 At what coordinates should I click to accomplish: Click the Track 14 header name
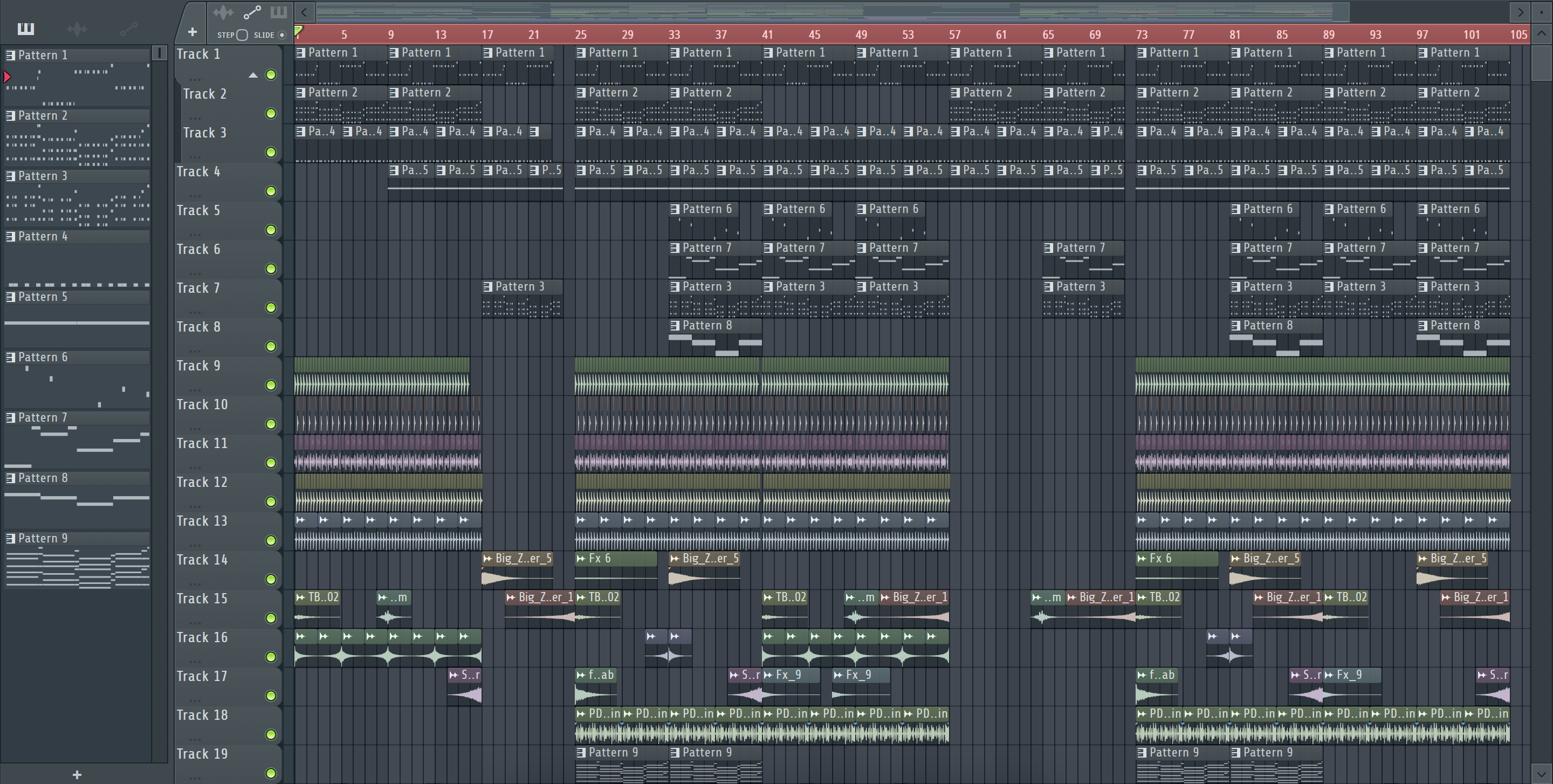(x=202, y=560)
